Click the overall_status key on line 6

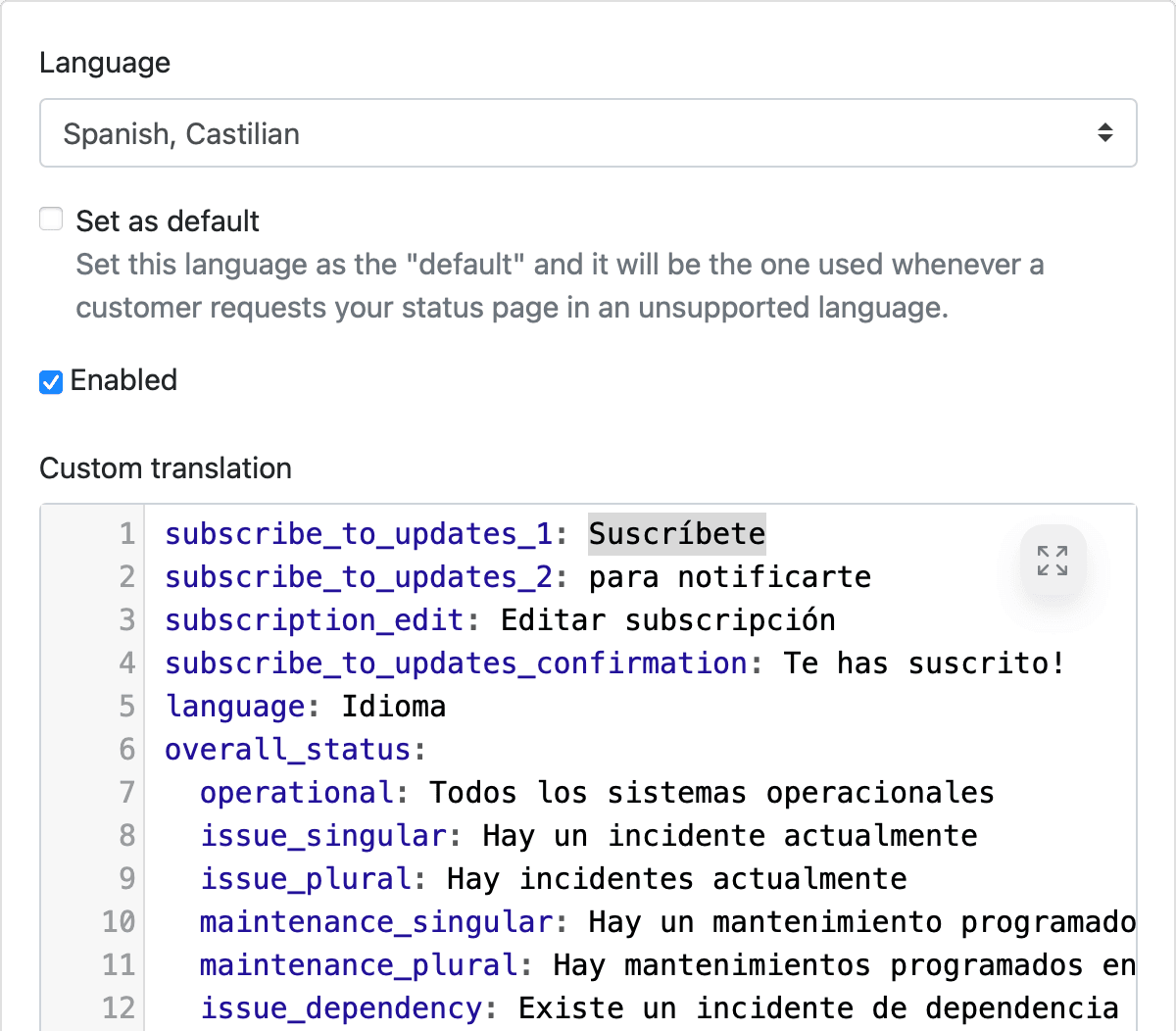pyautogui.click(x=287, y=750)
